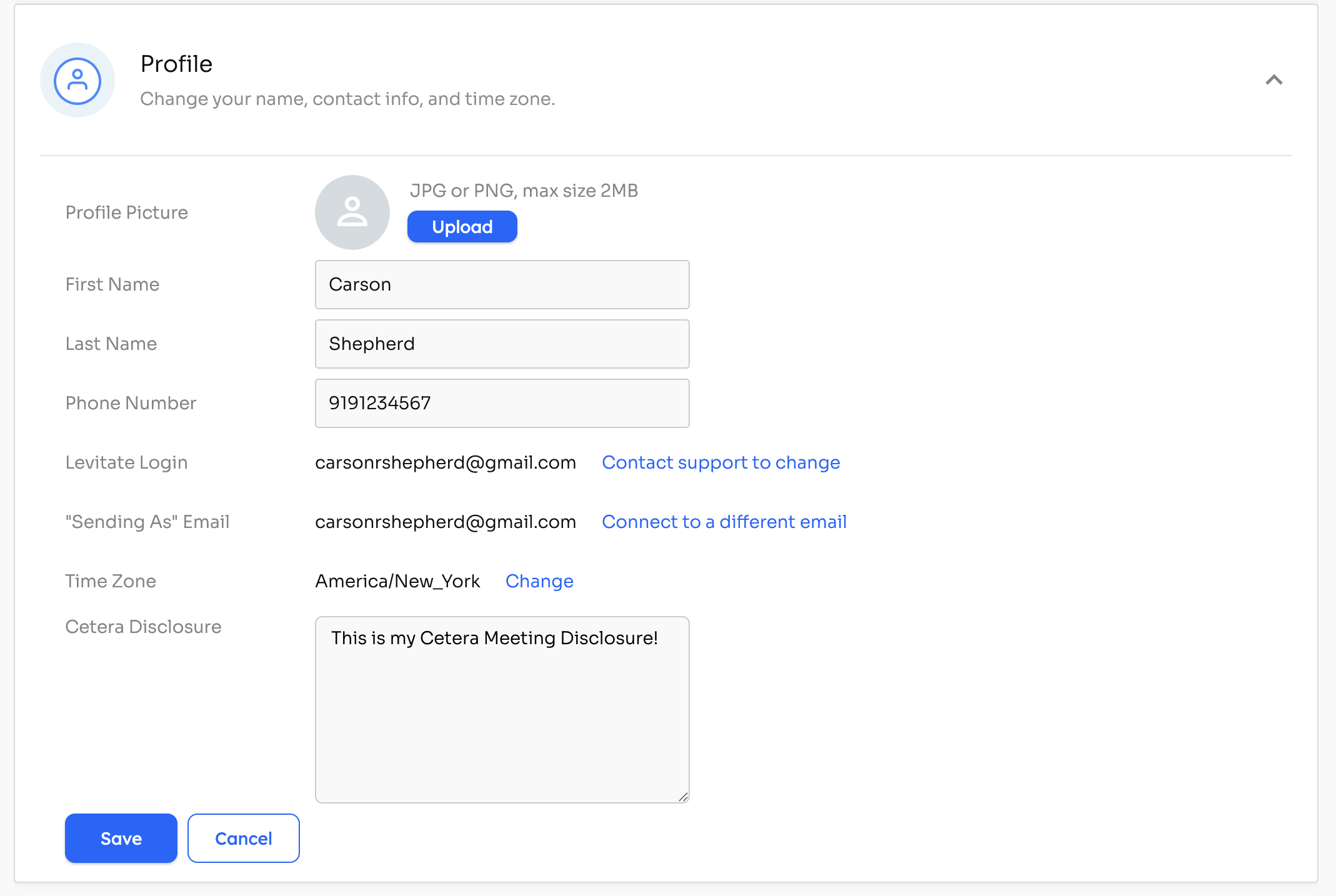The height and width of the screenshot is (896, 1336).
Task: Click Change next to America/New_York time zone
Action: point(539,582)
